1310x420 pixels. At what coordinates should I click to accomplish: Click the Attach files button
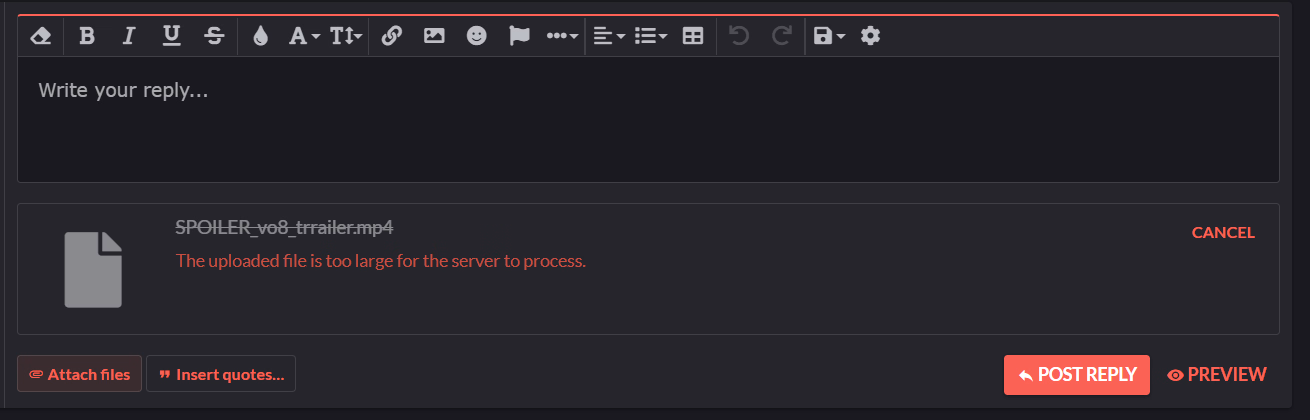pyautogui.click(x=80, y=374)
